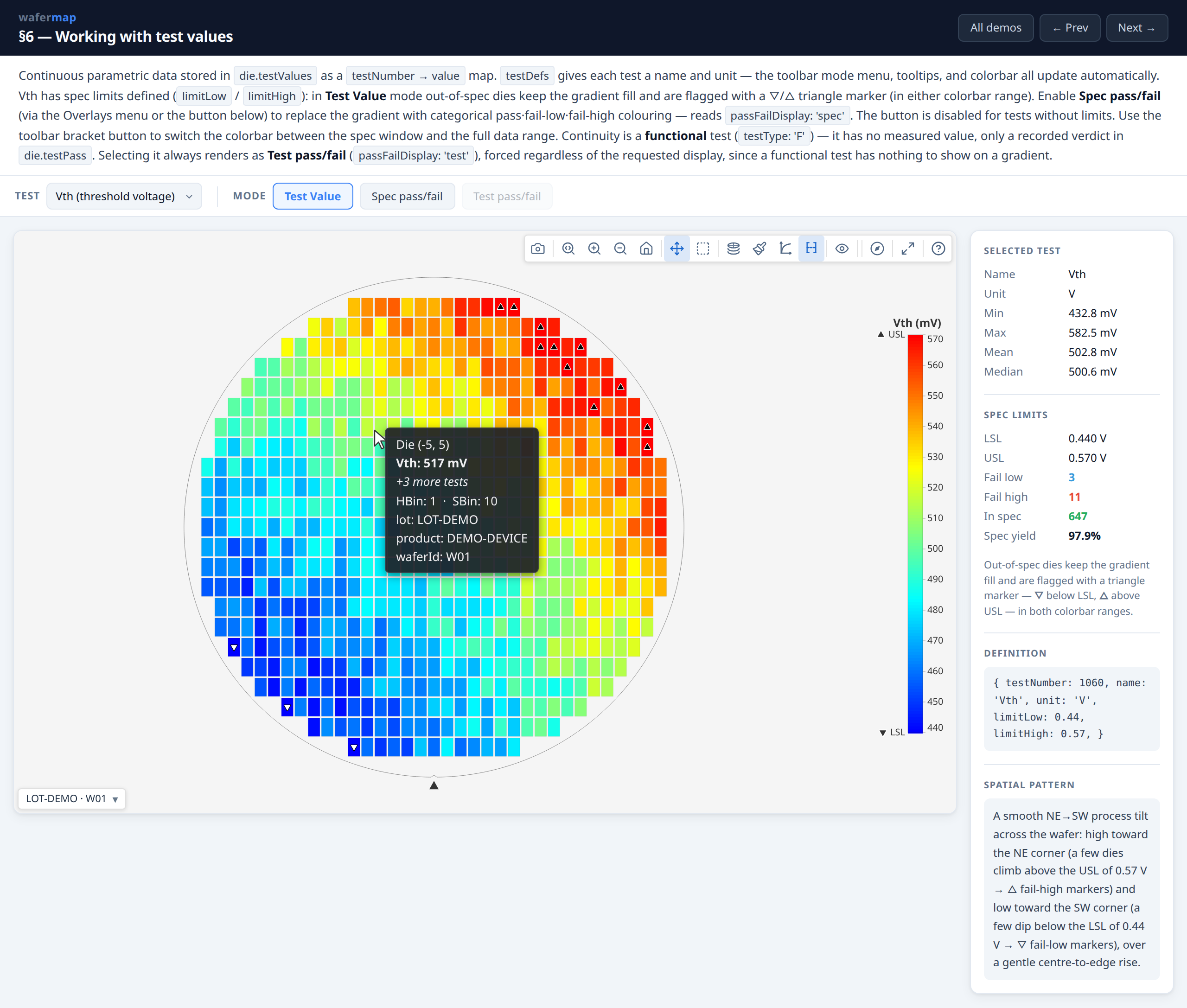
Task: Open the help question mark icon
Action: click(938, 249)
